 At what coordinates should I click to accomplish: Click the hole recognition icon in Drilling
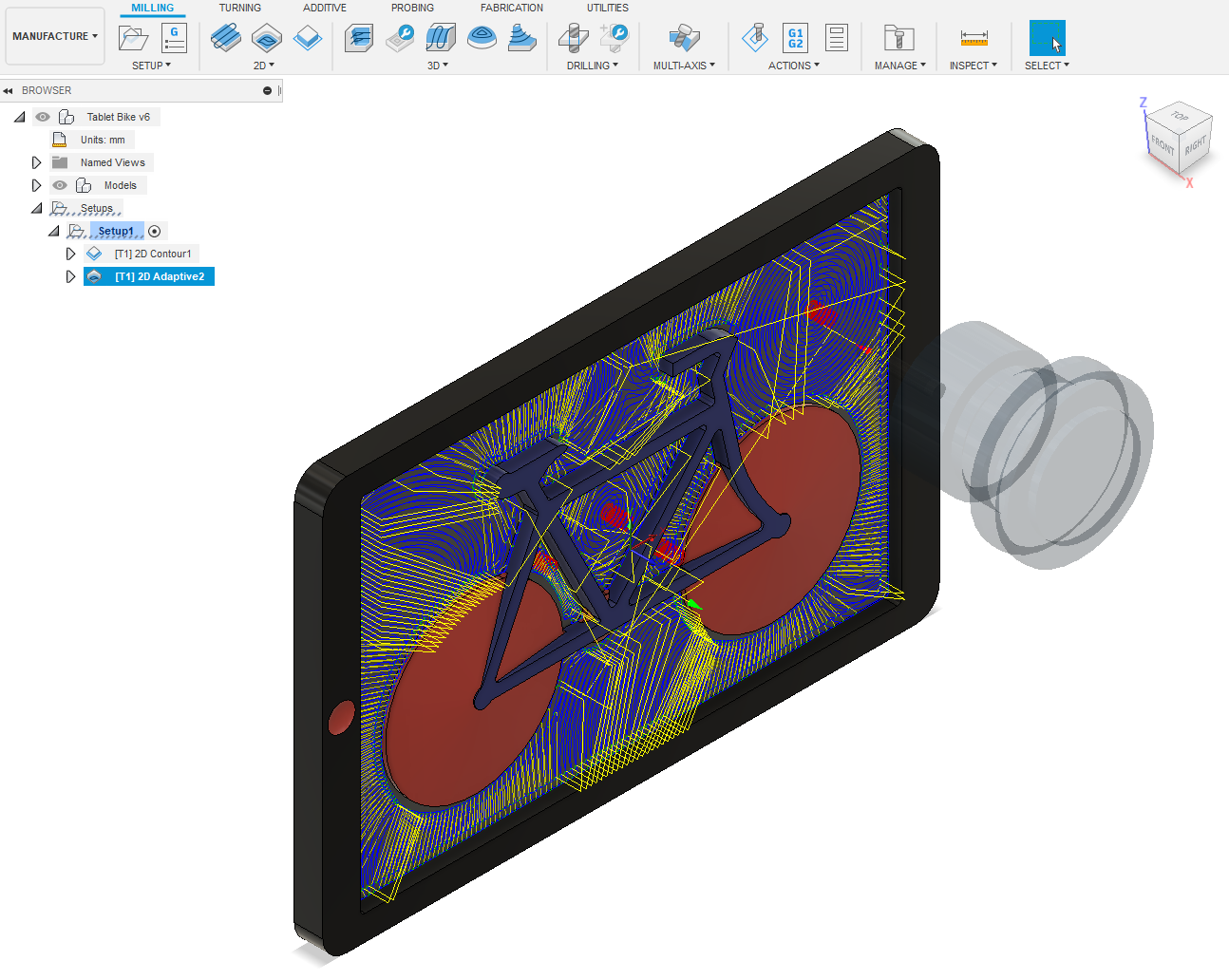pyautogui.click(x=614, y=38)
